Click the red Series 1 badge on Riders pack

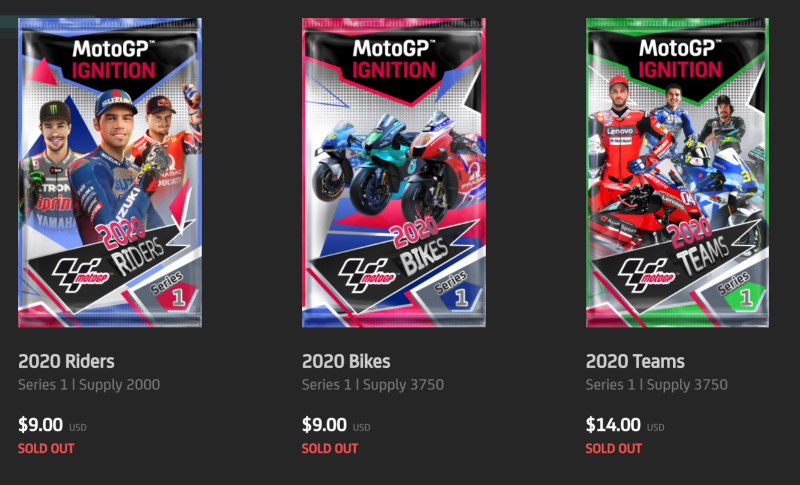click(x=176, y=297)
